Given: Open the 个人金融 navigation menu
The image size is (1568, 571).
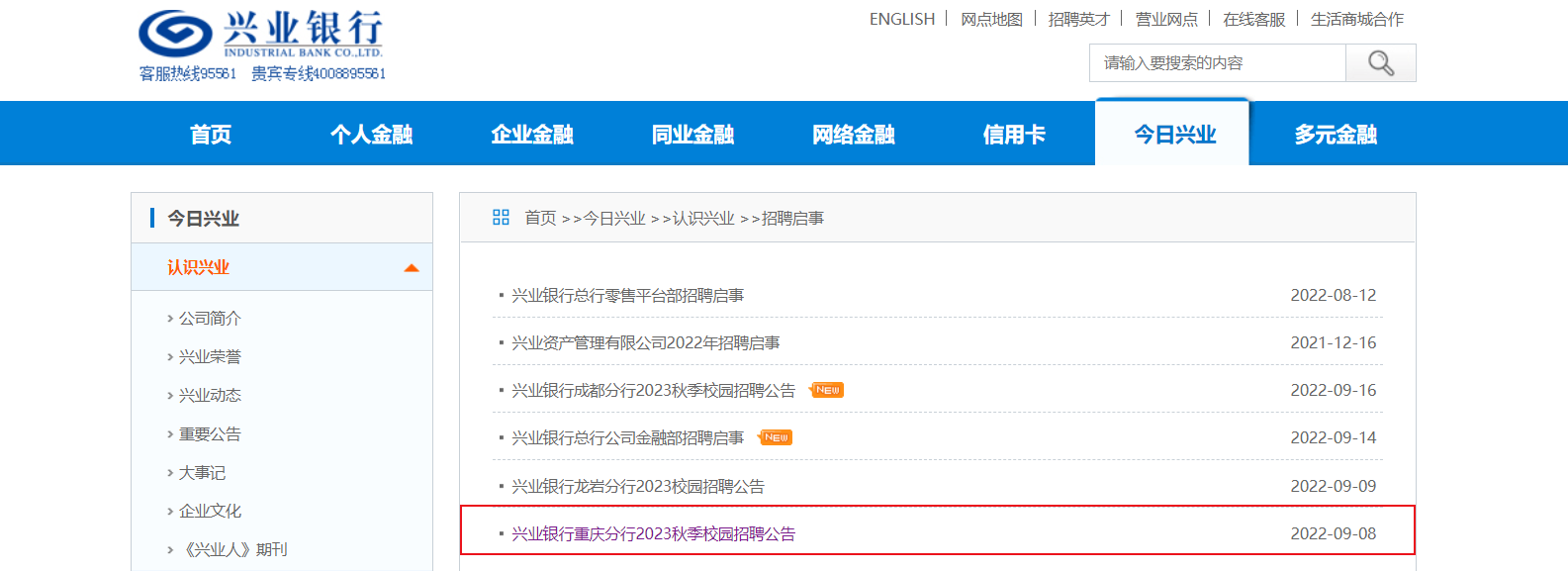Looking at the screenshot, I should [371, 135].
